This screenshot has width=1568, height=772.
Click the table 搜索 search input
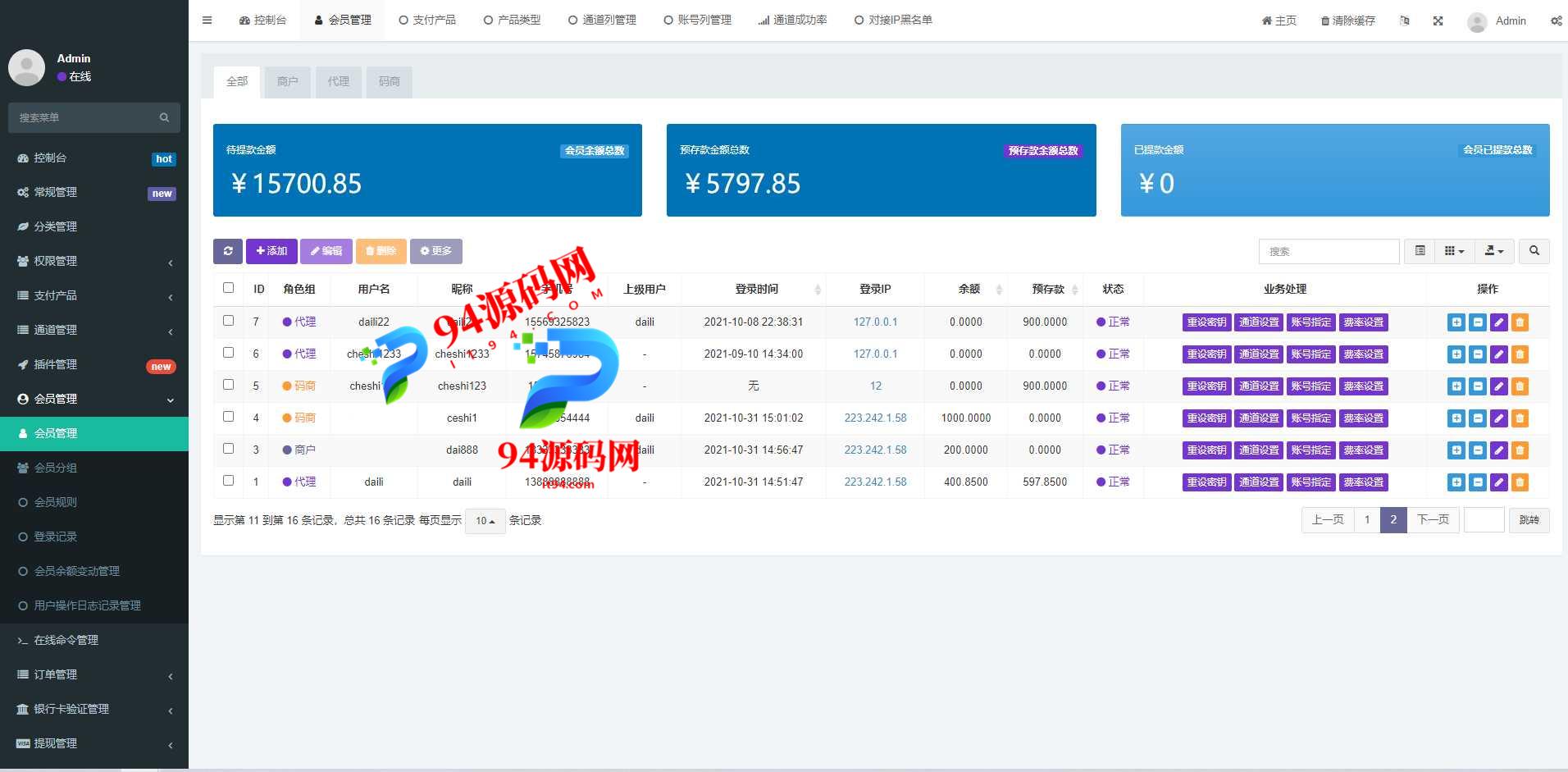pyautogui.click(x=1329, y=251)
